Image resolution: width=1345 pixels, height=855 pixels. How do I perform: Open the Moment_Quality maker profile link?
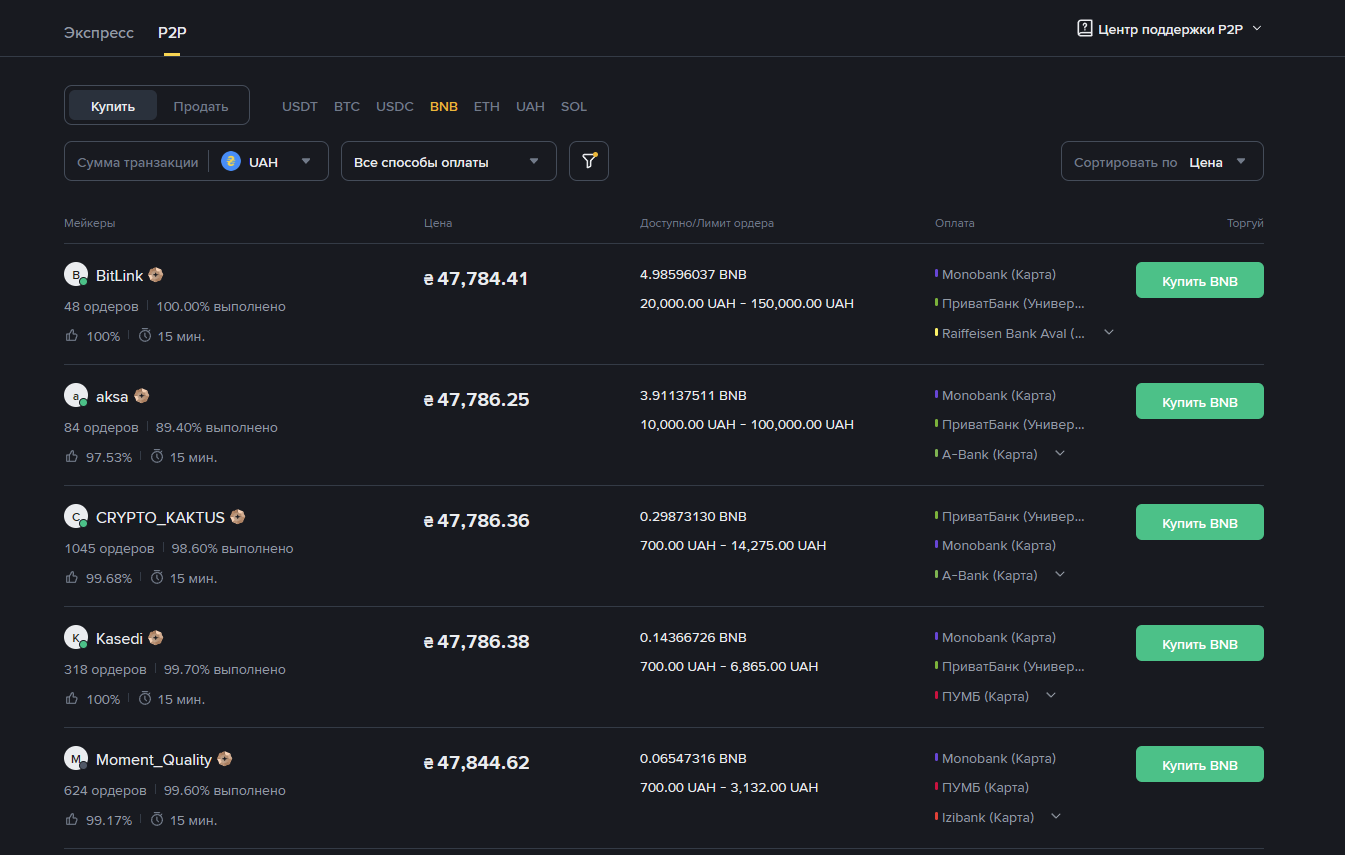coord(153,760)
